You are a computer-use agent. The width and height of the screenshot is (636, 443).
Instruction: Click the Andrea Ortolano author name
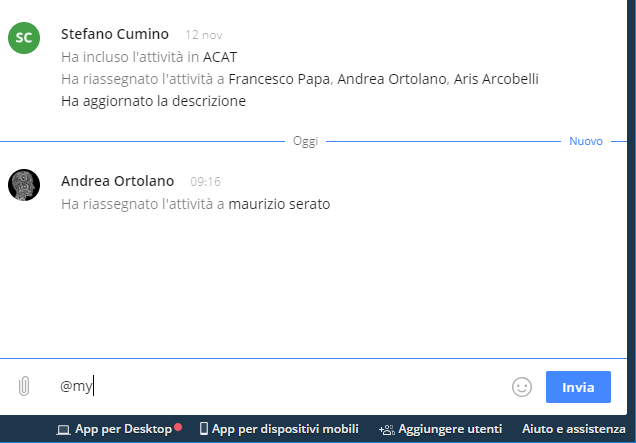[117, 181]
